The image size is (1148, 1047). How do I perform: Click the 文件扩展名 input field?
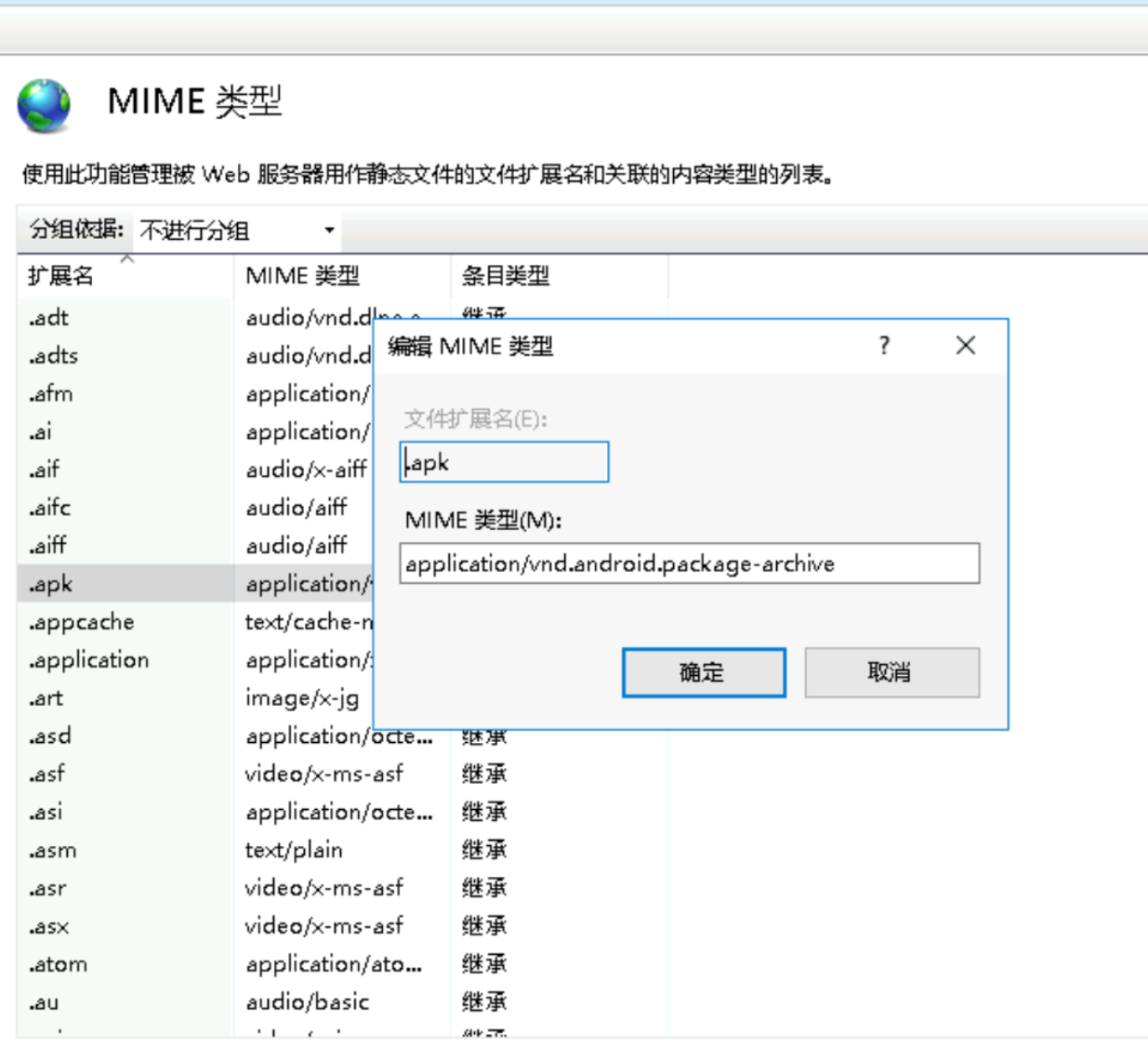click(x=504, y=462)
